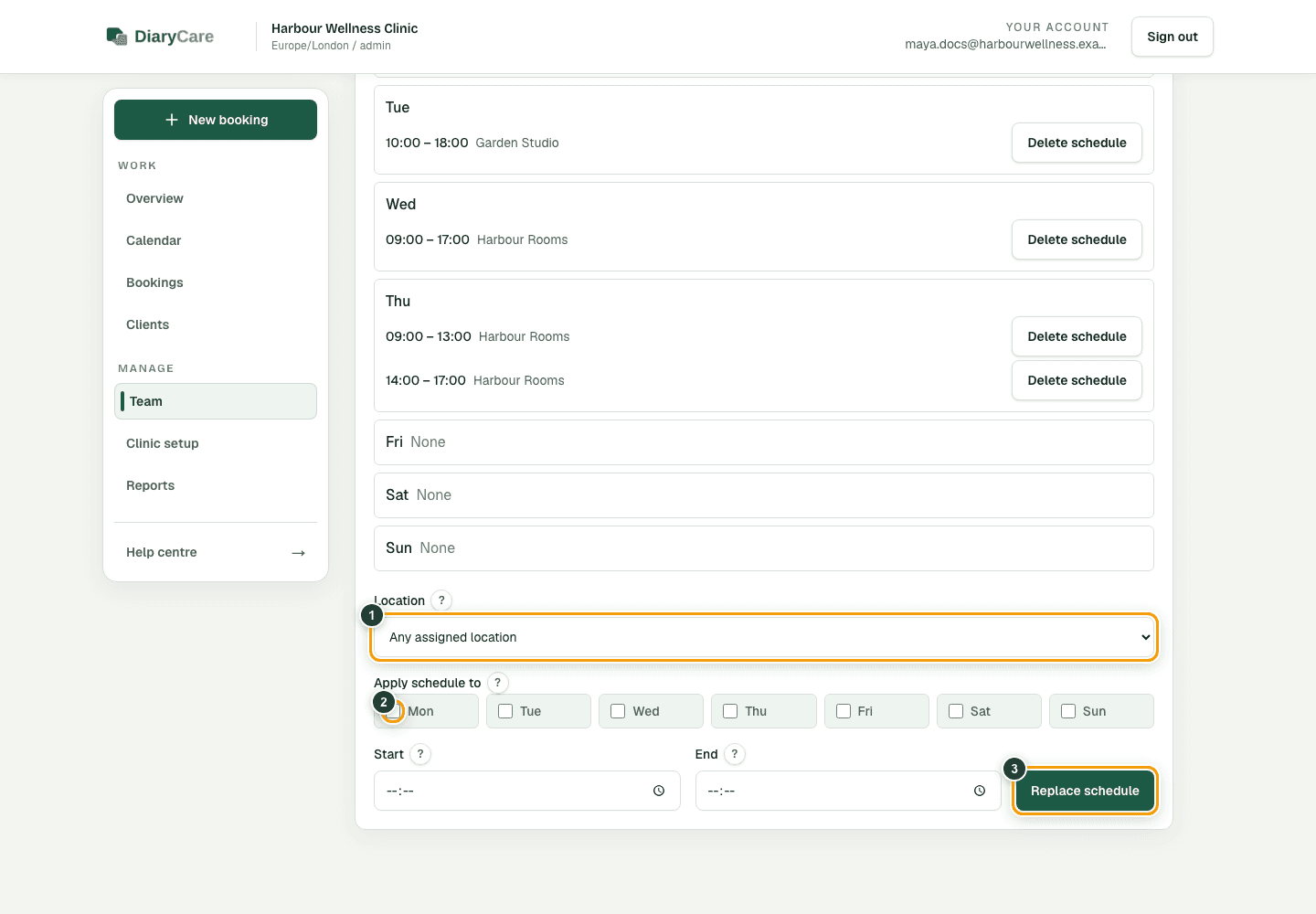Open the Location help question mark
This screenshot has height=914, width=1316.
[x=441, y=600]
